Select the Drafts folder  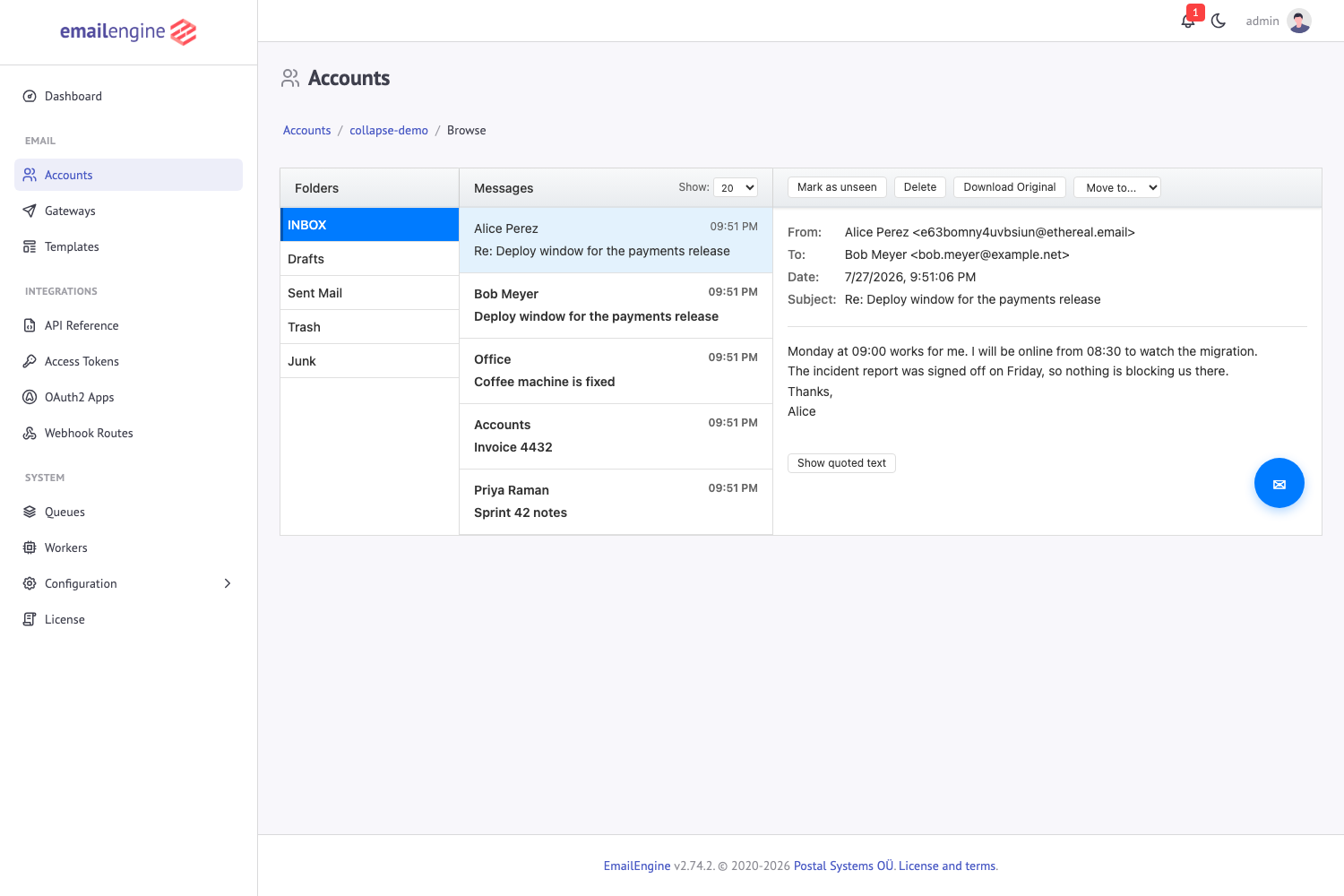[x=369, y=259]
